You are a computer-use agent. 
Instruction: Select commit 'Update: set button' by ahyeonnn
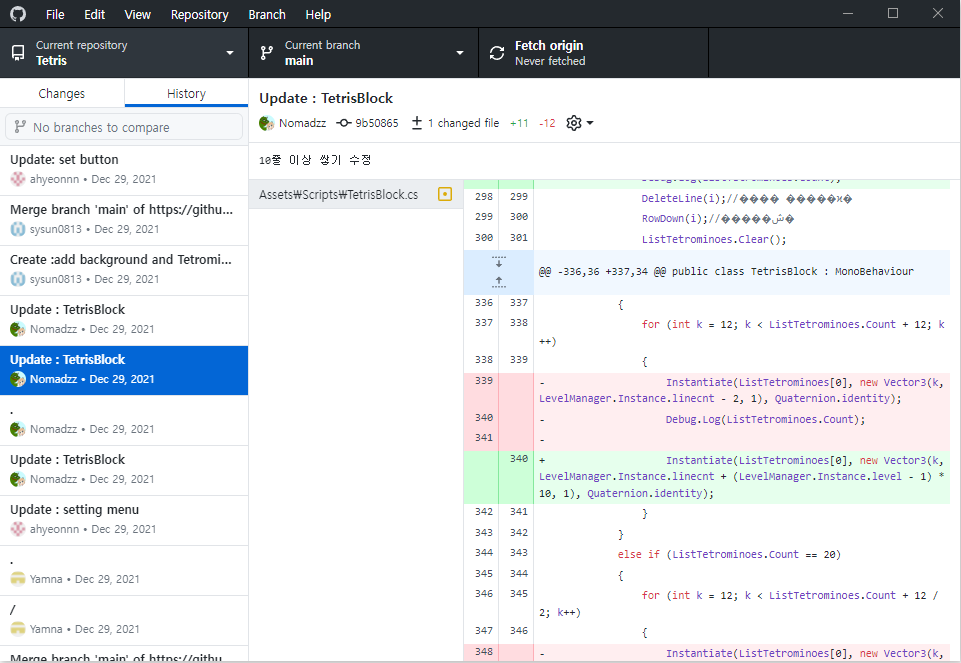click(124, 170)
